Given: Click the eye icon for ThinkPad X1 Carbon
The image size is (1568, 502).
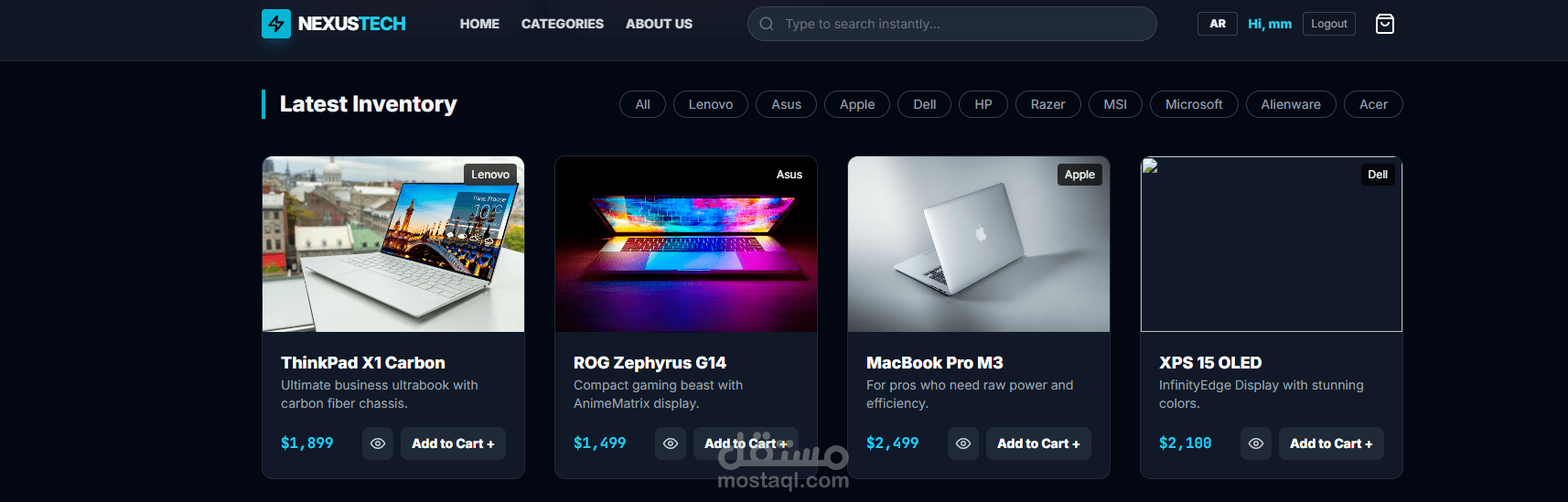Looking at the screenshot, I should (x=378, y=443).
